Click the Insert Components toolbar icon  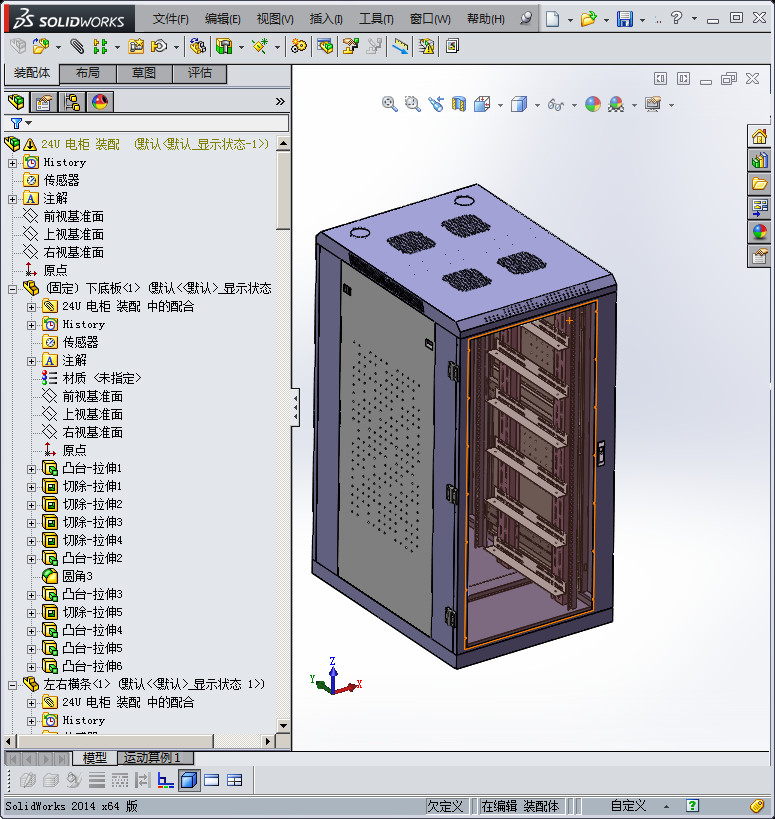pyautogui.click(x=41, y=46)
